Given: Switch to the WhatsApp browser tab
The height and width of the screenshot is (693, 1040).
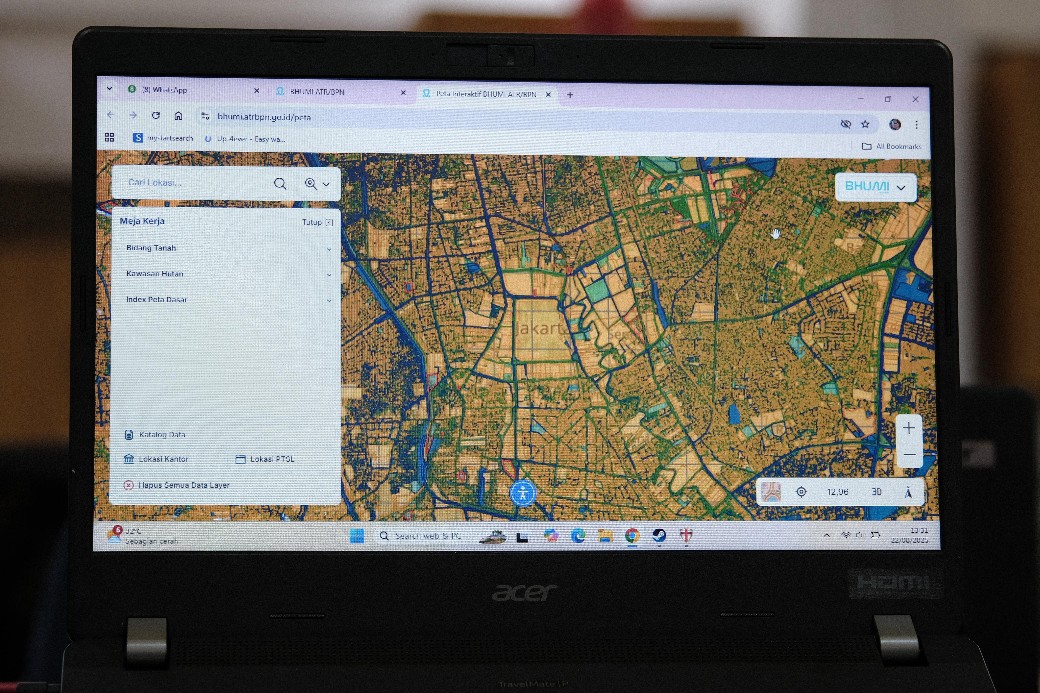Looking at the screenshot, I should pos(165,91).
